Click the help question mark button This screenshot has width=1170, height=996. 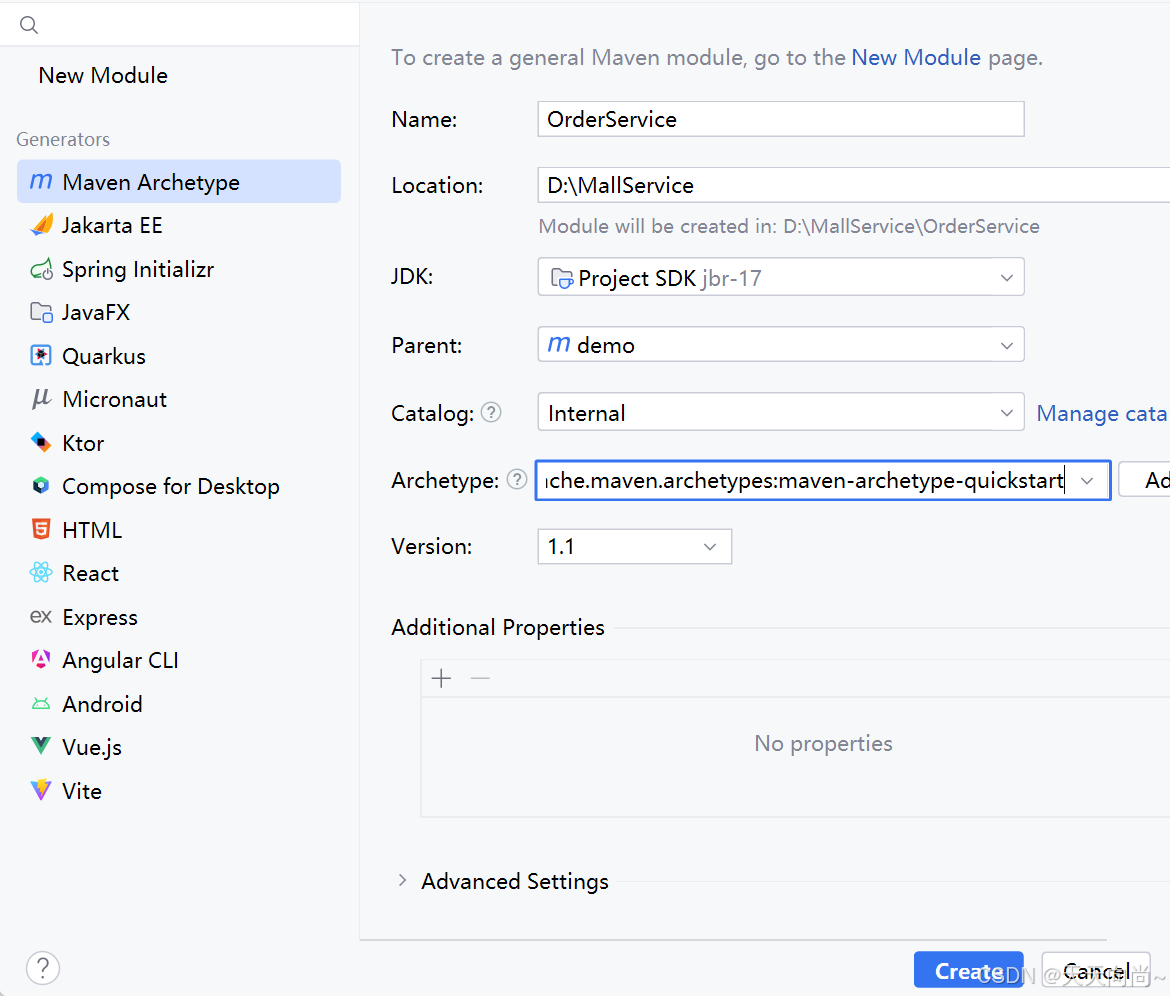(x=43, y=967)
